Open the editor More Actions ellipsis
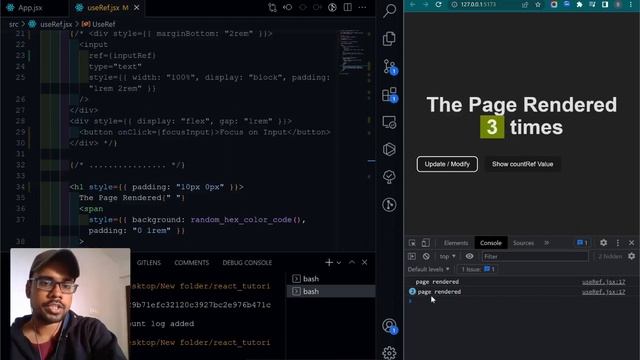The height and width of the screenshot is (360, 640). click(362, 7)
